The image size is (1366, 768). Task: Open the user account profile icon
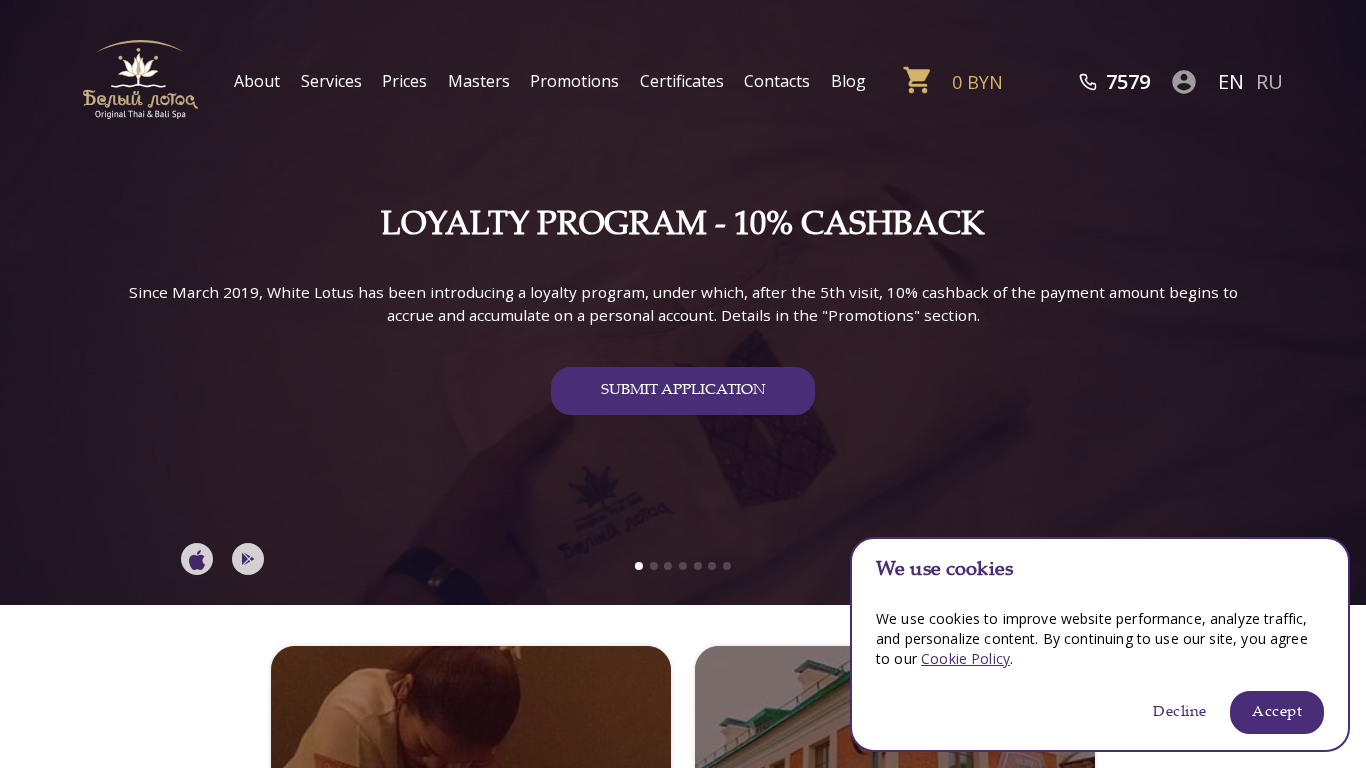(x=1184, y=82)
